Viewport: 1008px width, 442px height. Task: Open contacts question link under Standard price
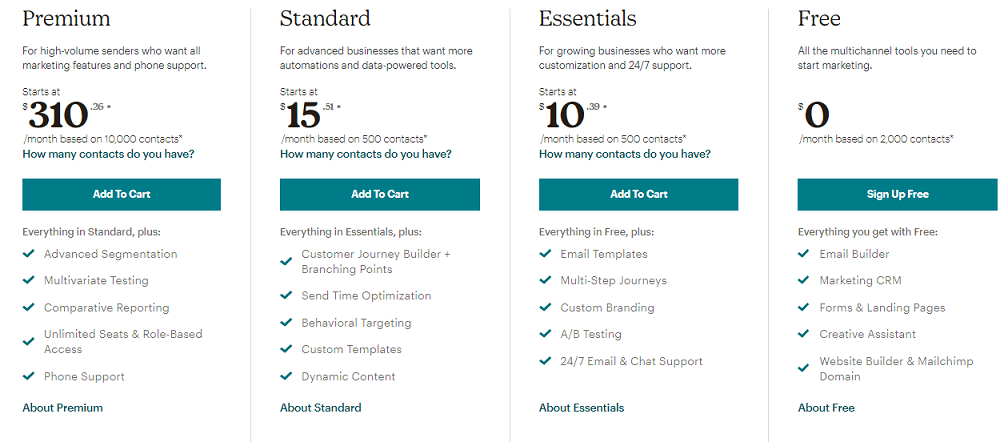point(365,154)
